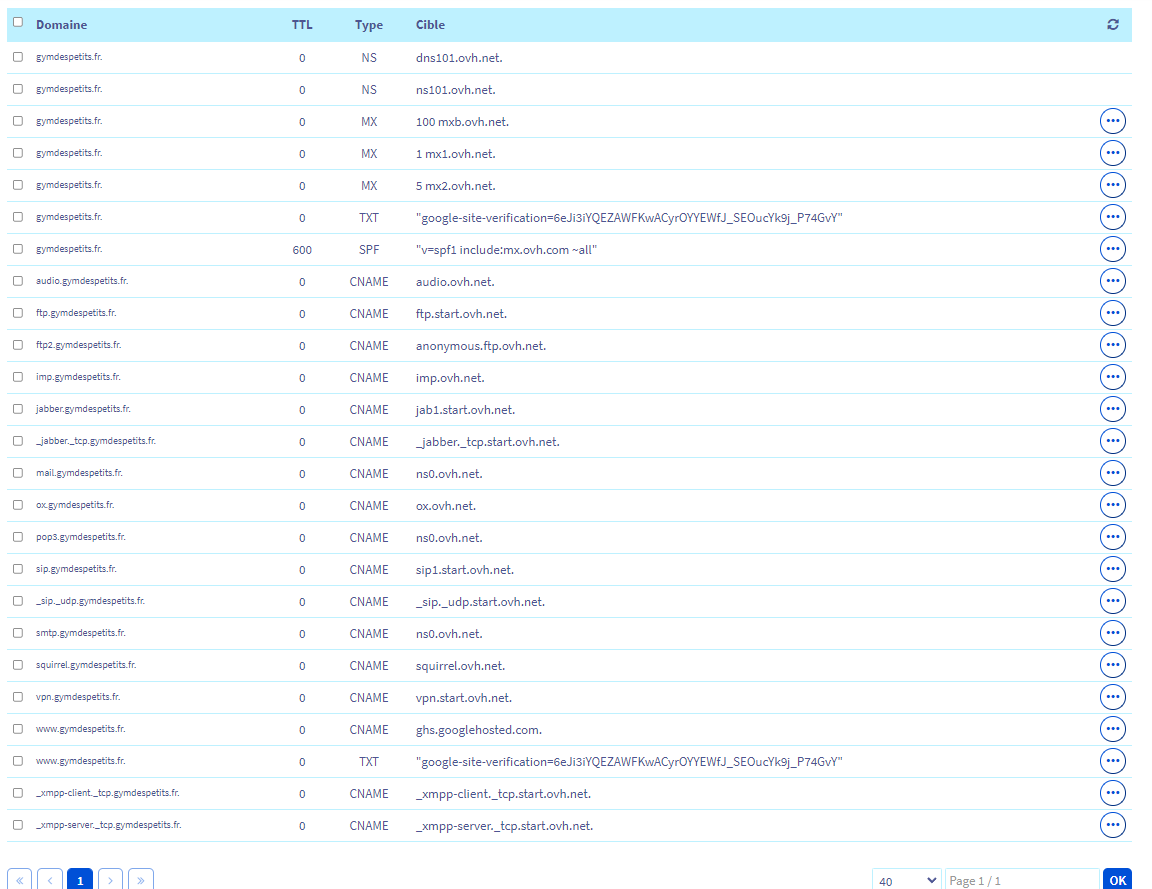Open actions for ftp2.gymdespetits.fr record
The height and width of the screenshot is (889, 1152).
1112,345
